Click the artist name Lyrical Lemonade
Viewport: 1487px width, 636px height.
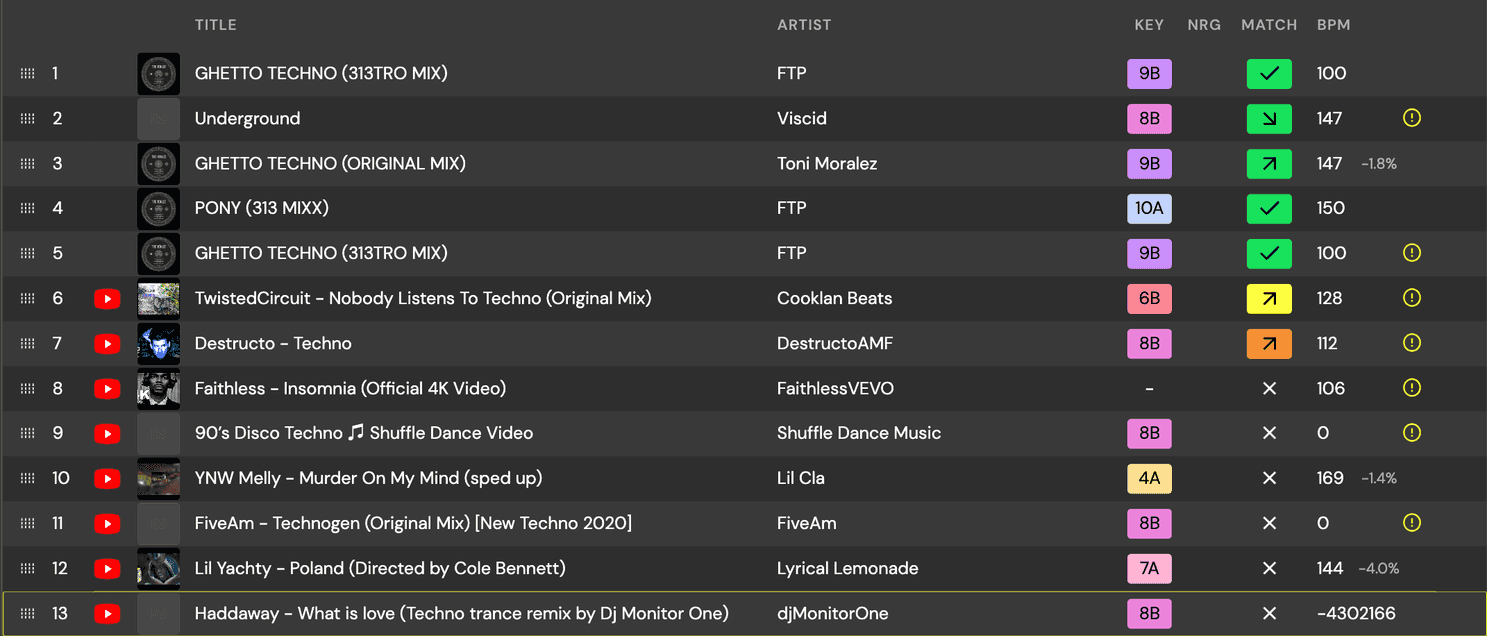(847, 568)
